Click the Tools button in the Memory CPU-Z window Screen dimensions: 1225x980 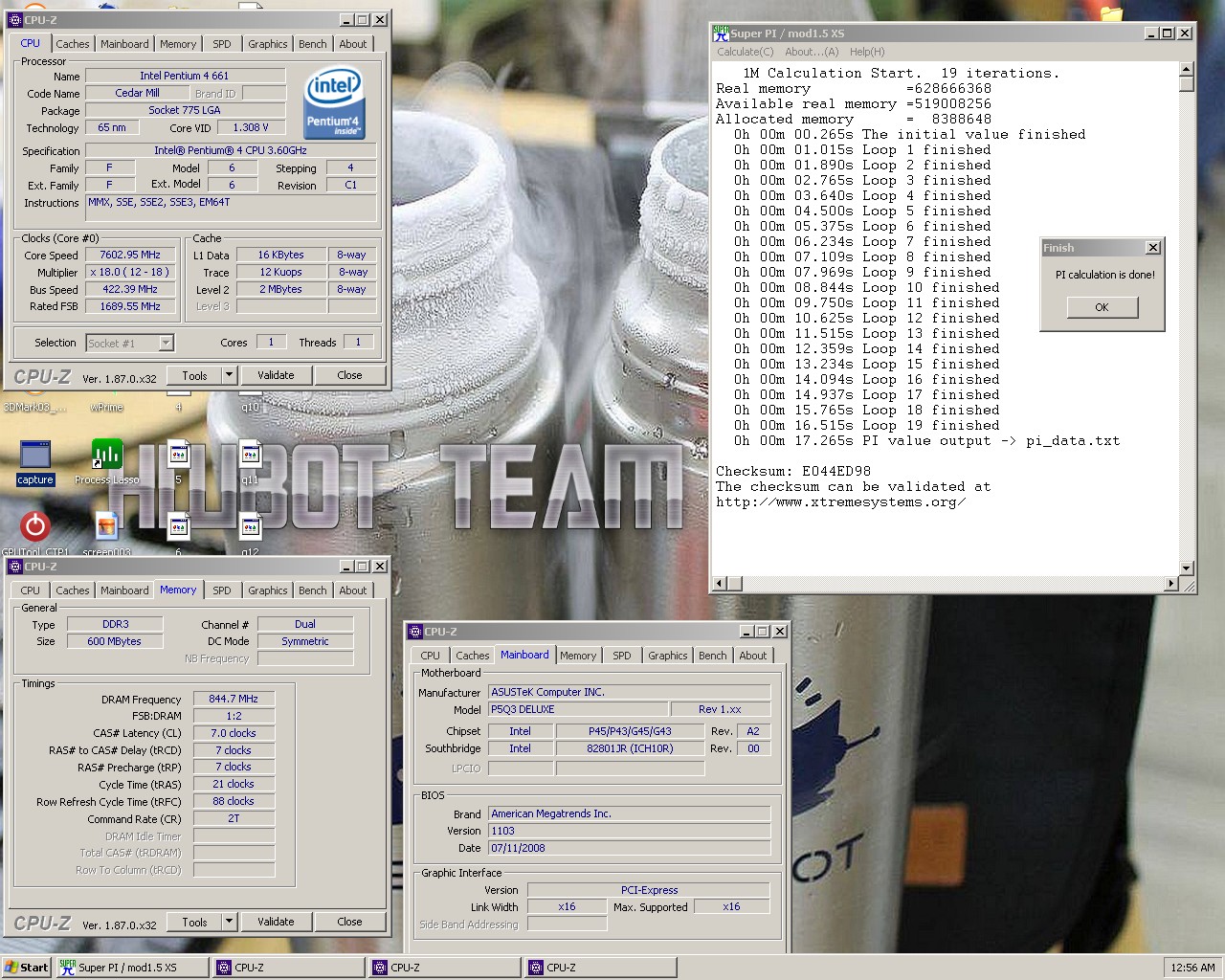click(x=194, y=922)
